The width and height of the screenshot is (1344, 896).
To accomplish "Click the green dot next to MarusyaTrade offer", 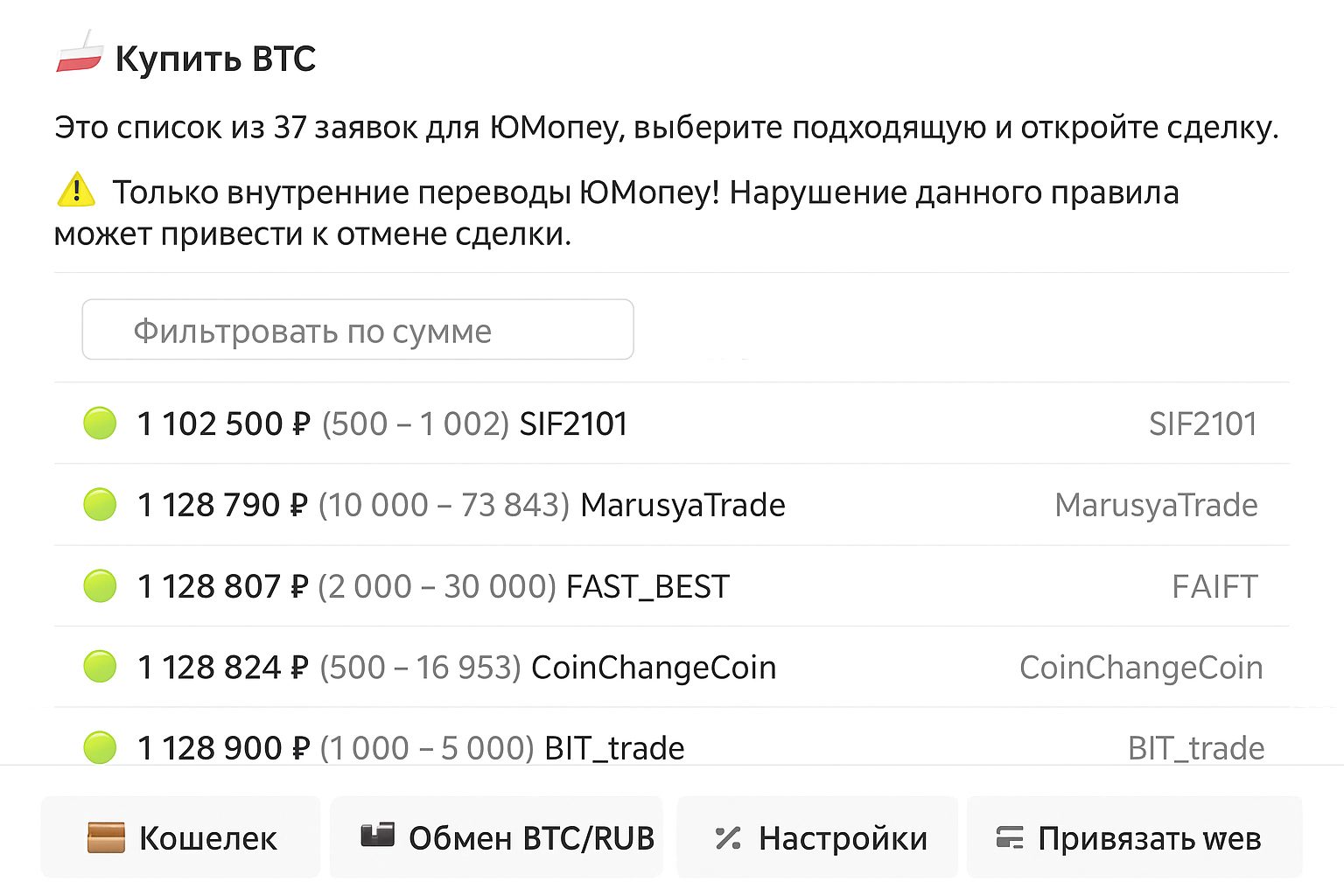I will (100, 504).
